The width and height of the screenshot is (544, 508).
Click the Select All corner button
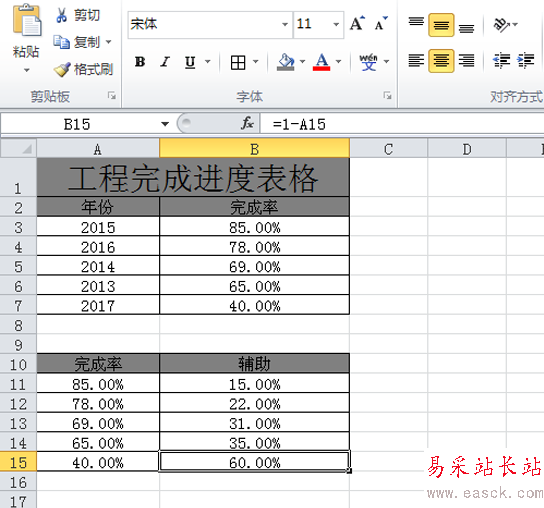18,148
